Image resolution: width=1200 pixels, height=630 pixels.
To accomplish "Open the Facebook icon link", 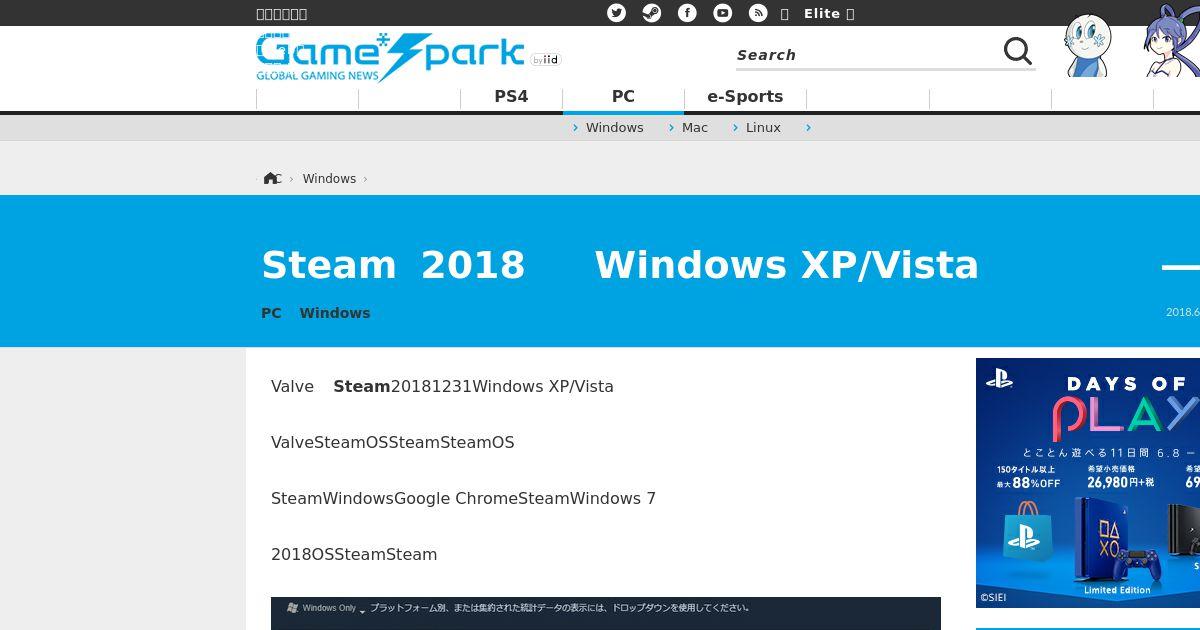I will 687,13.
